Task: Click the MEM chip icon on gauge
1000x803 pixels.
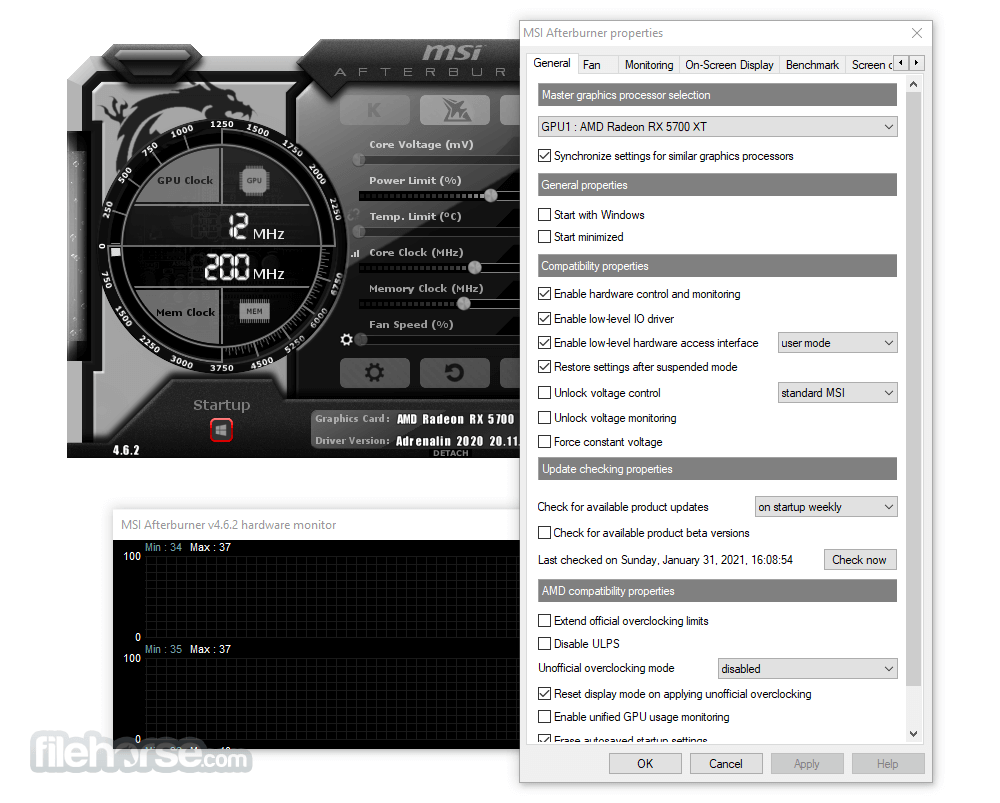Action: pyautogui.click(x=254, y=311)
